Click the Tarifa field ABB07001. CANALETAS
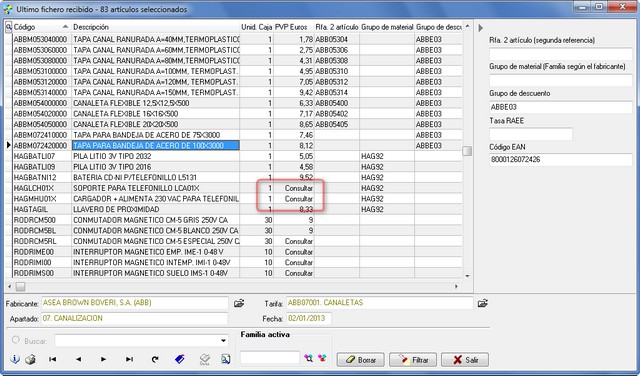The height and width of the screenshot is (376, 640). [380, 303]
